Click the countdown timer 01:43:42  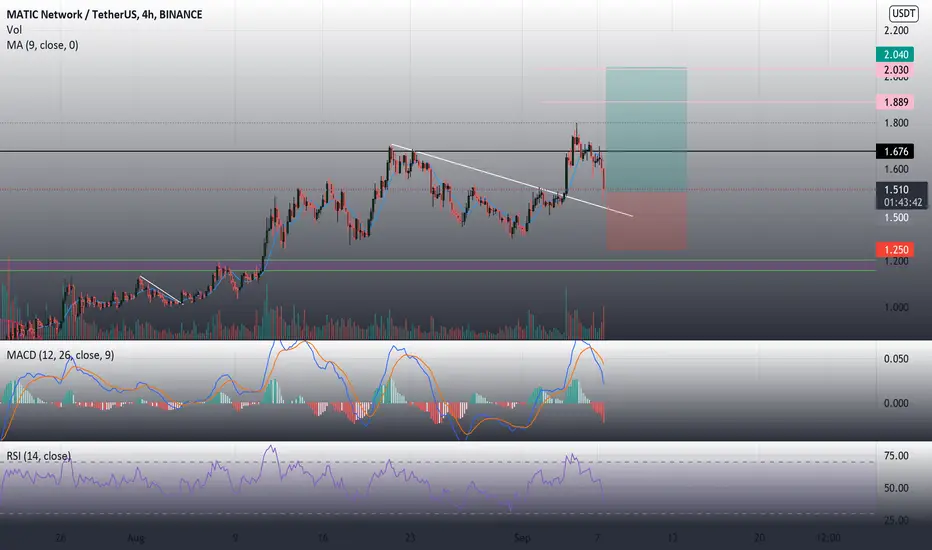click(902, 203)
